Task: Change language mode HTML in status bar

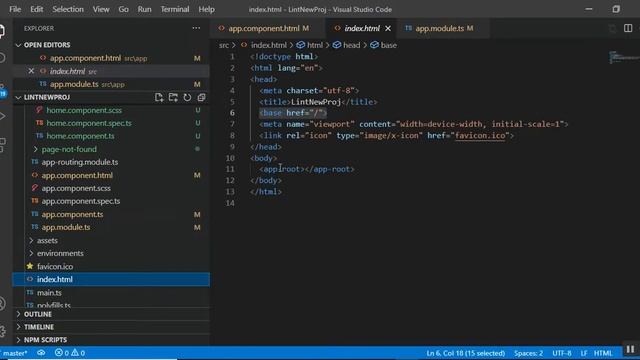Action: [603, 353]
